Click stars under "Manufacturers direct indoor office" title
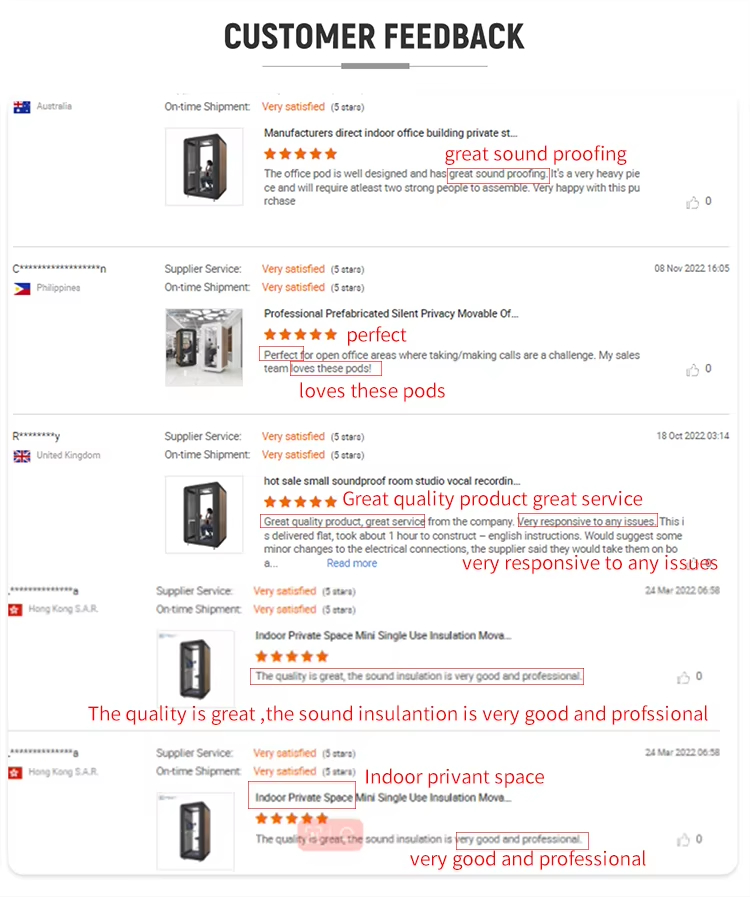The height and width of the screenshot is (897, 750). click(x=300, y=154)
